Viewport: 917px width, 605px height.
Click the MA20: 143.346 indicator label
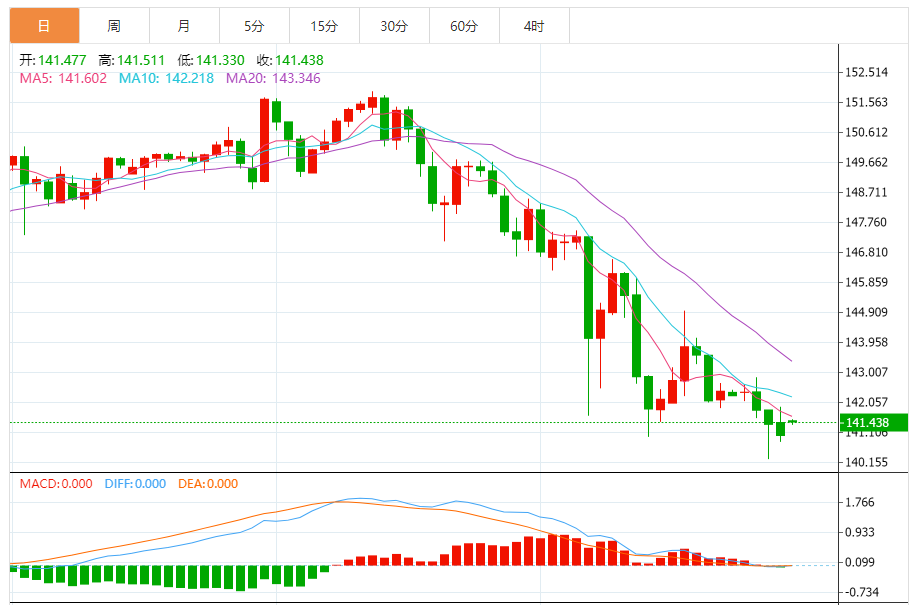click(x=273, y=78)
